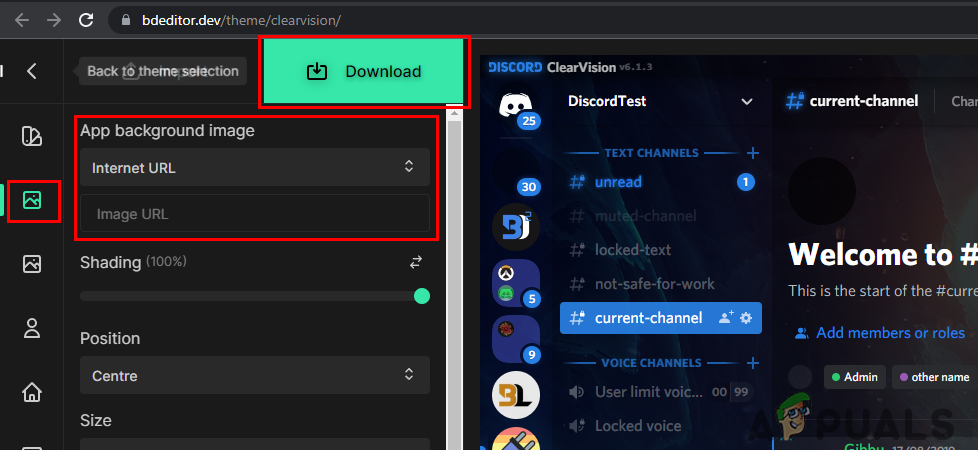The width and height of the screenshot is (978, 450).
Task: Select the highlighted green background image sidebar icon
Action: click(x=32, y=200)
